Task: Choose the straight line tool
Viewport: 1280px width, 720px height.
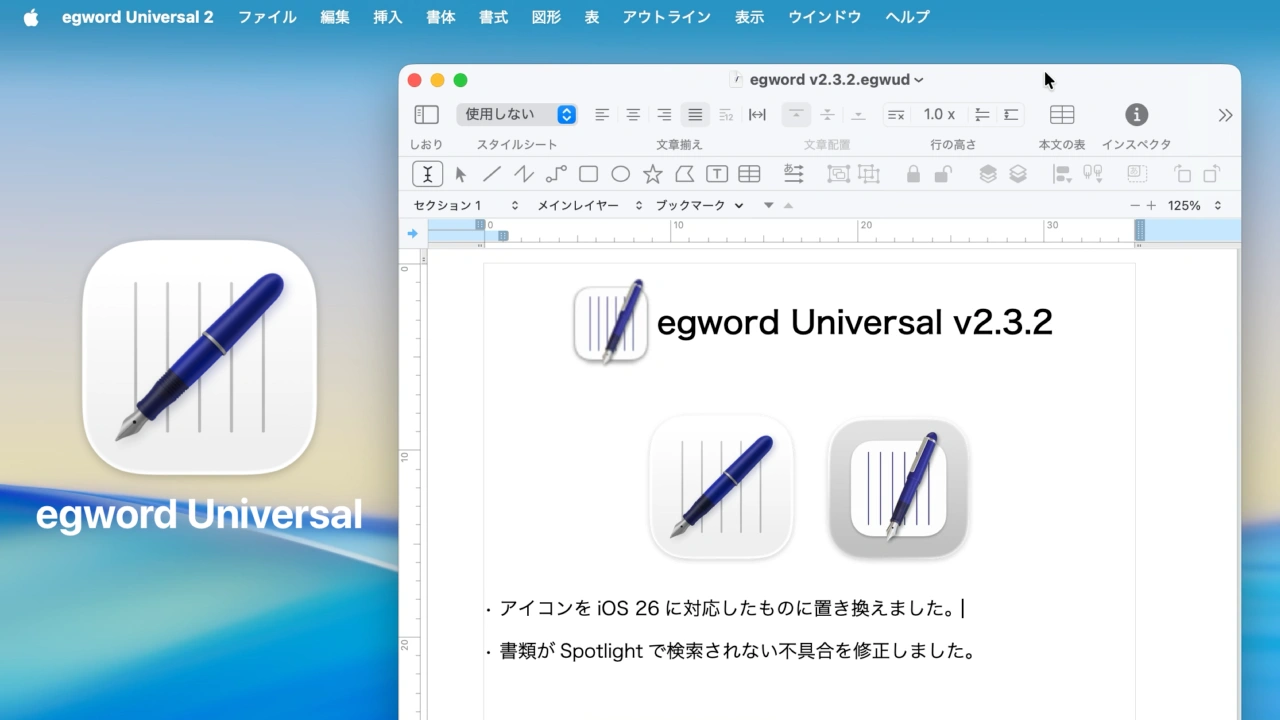Action: click(x=492, y=174)
